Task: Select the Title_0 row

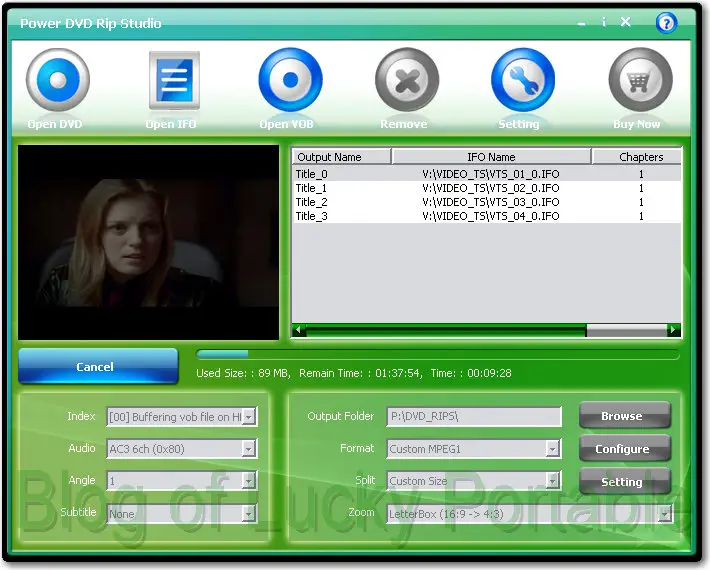Action: tap(486, 174)
